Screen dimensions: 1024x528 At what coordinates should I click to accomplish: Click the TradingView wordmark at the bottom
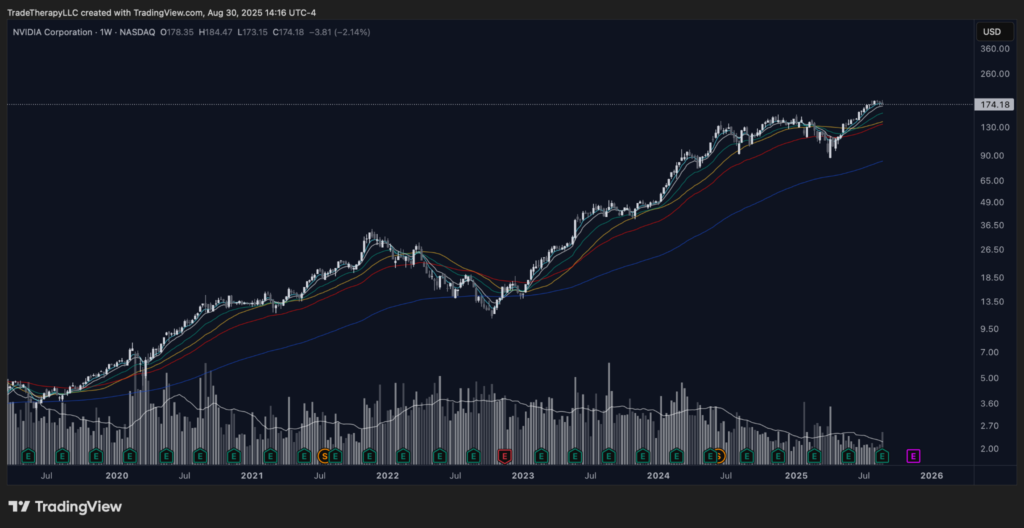[78, 507]
